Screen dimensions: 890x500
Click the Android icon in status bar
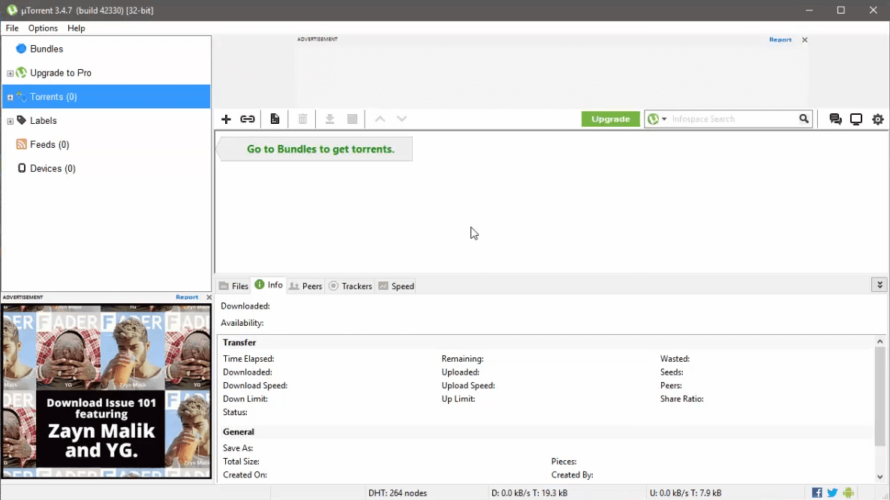pyautogui.click(x=848, y=493)
